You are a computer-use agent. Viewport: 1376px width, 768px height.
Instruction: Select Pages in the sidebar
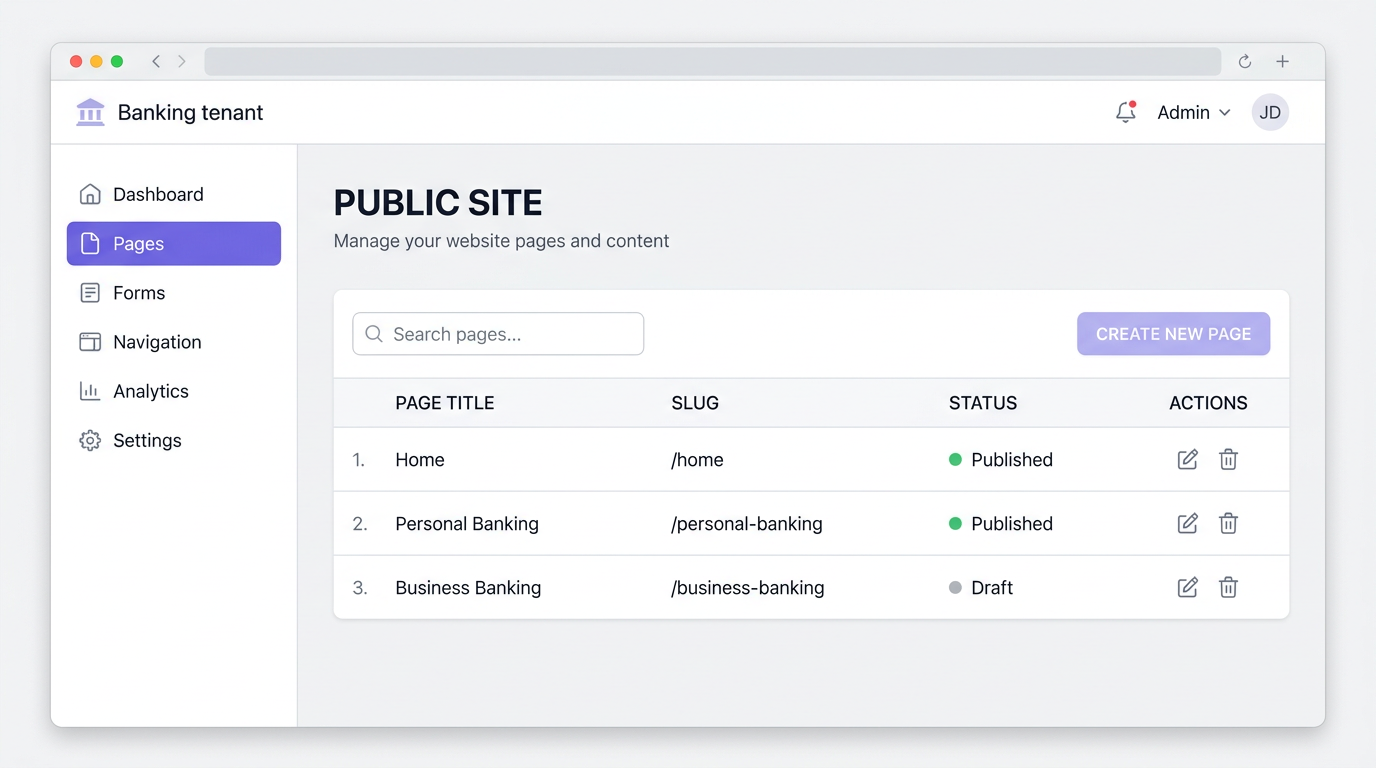tap(174, 243)
